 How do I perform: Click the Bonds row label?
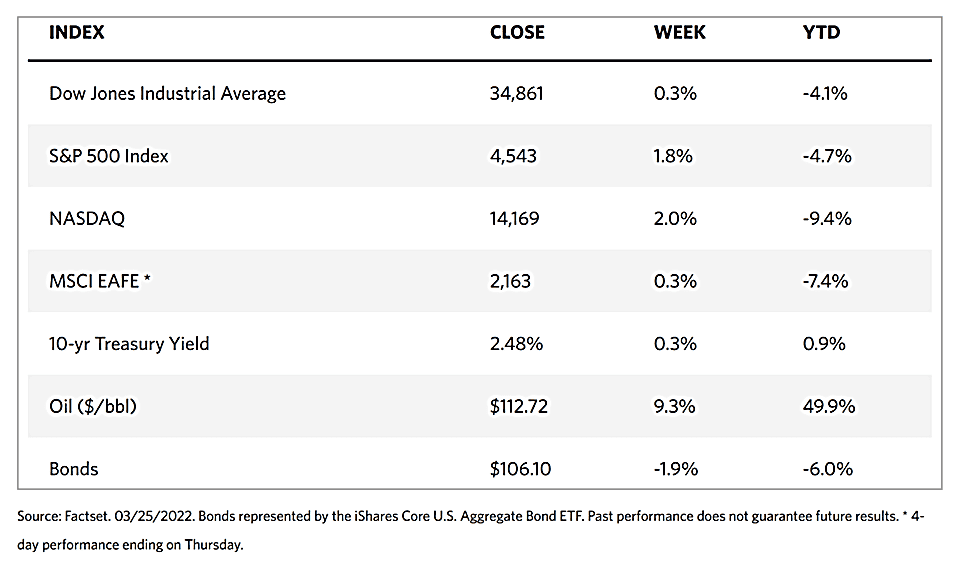point(74,468)
